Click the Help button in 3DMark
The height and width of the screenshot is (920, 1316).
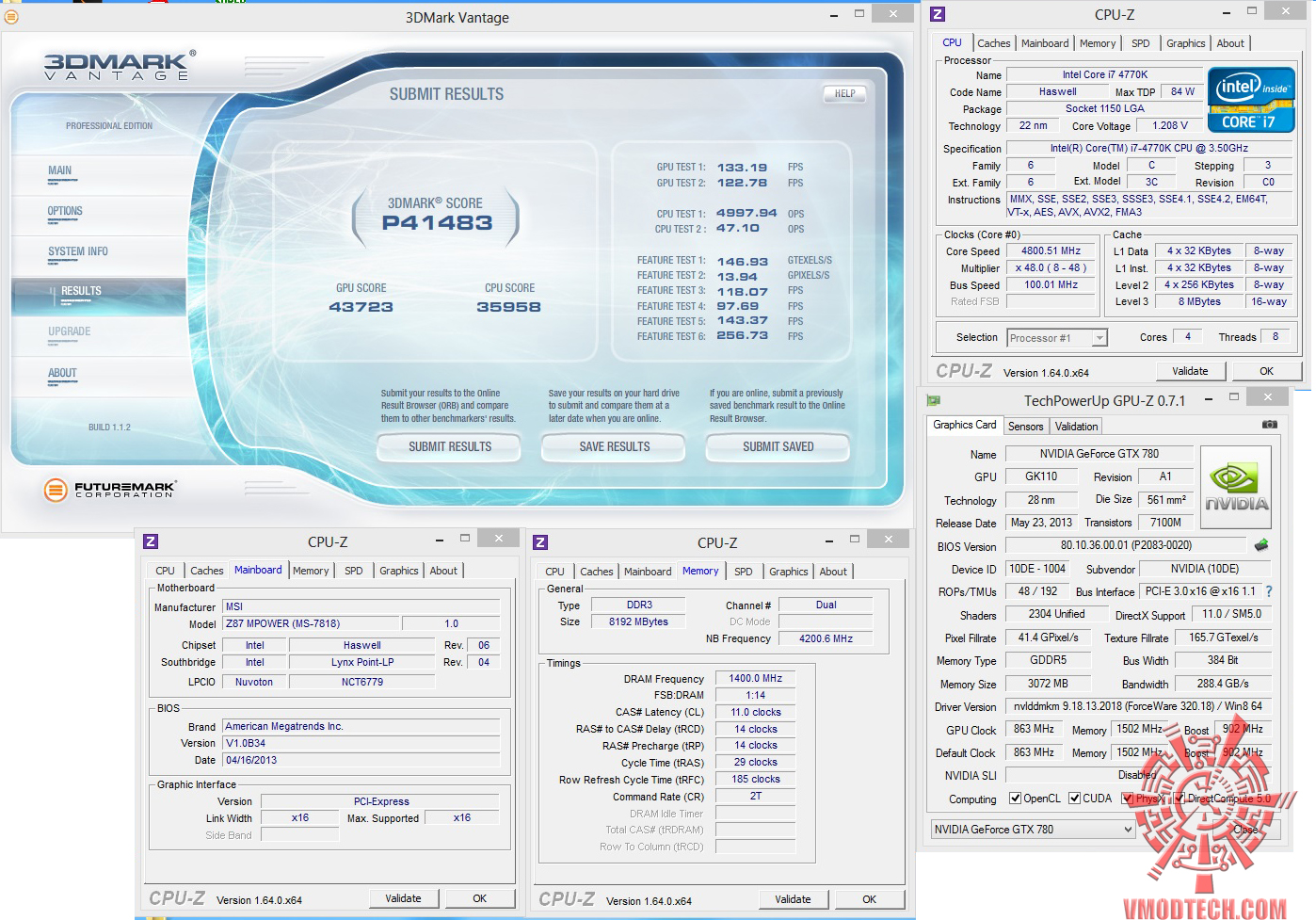click(844, 94)
